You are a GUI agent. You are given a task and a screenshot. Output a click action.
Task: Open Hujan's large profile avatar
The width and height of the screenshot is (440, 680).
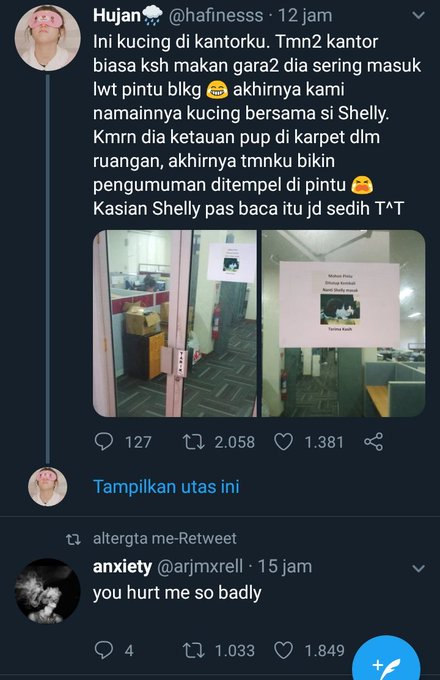(x=48, y=38)
